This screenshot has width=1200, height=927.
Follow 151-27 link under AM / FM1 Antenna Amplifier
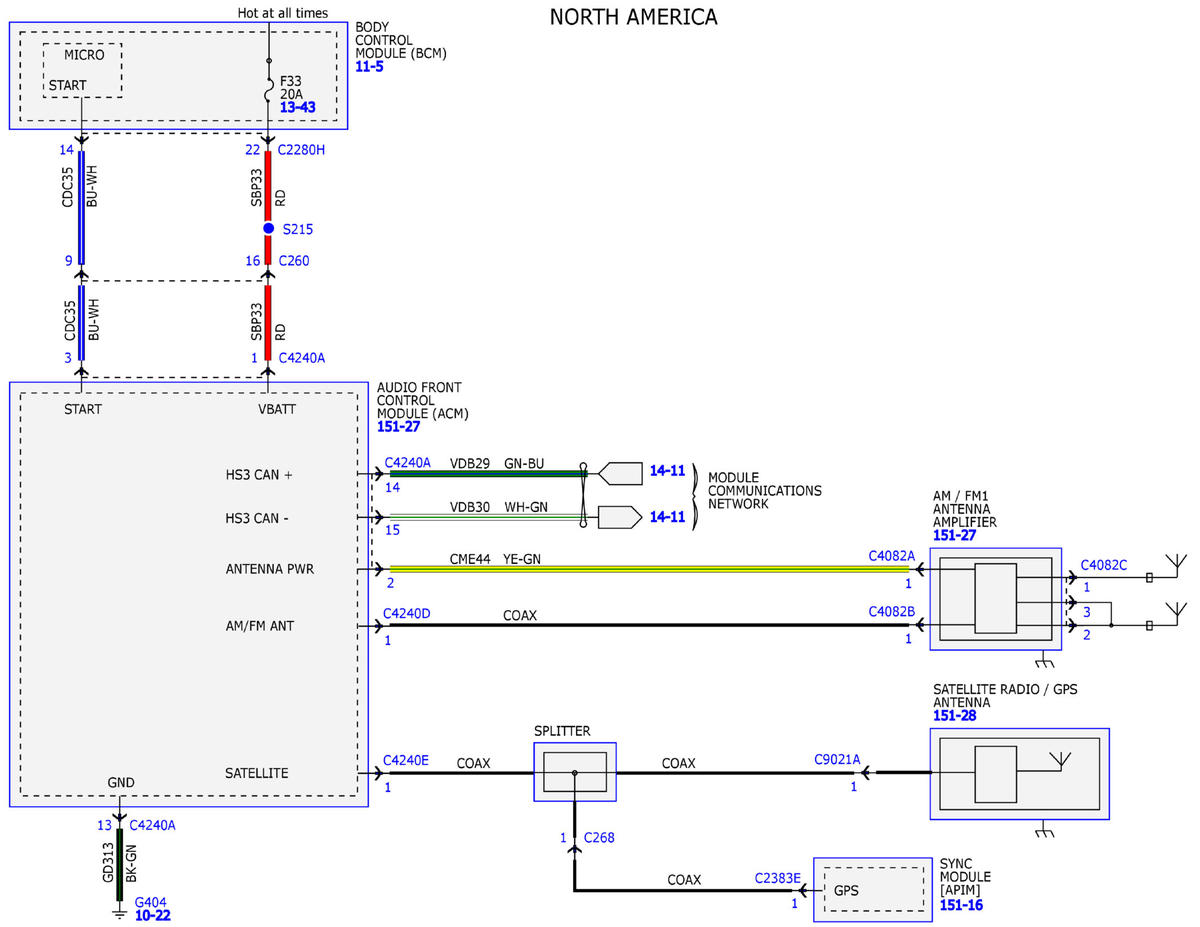click(x=954, y=536)
